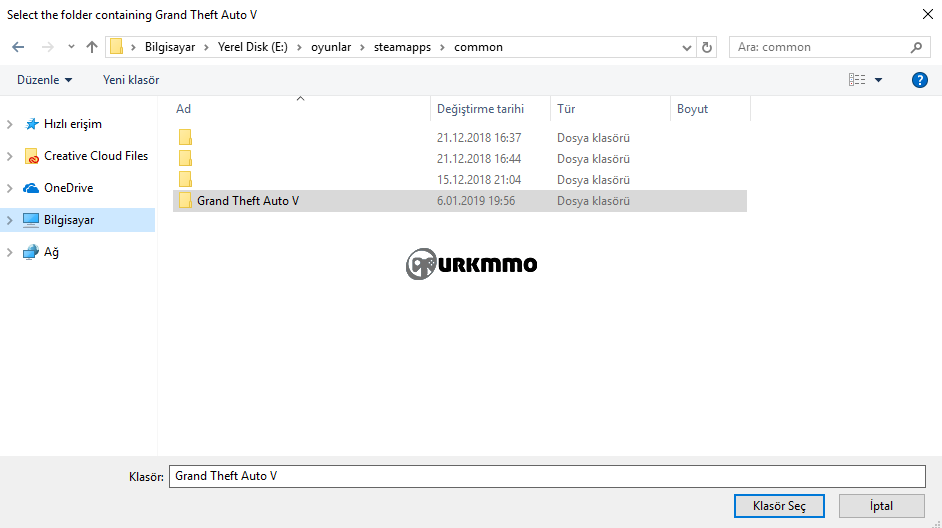
Task: Create a folder with Yeni klasör
Action: pos(131,80)
